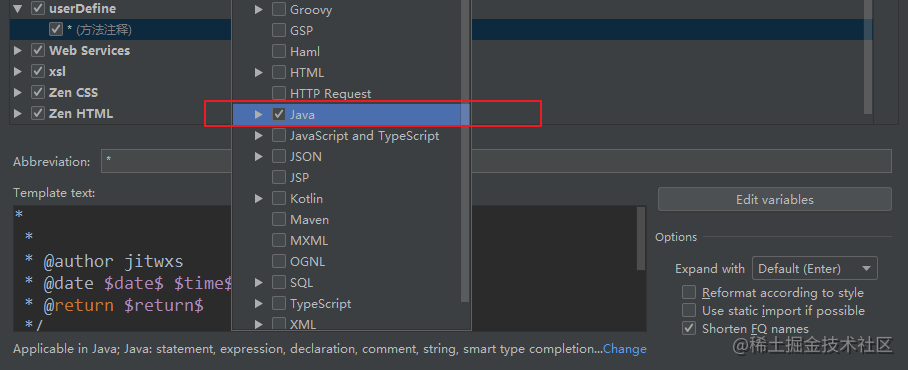Viewport: 908px width, 370px height.
Task: Click the template text area scrollbar
Action: pos(640,239)
